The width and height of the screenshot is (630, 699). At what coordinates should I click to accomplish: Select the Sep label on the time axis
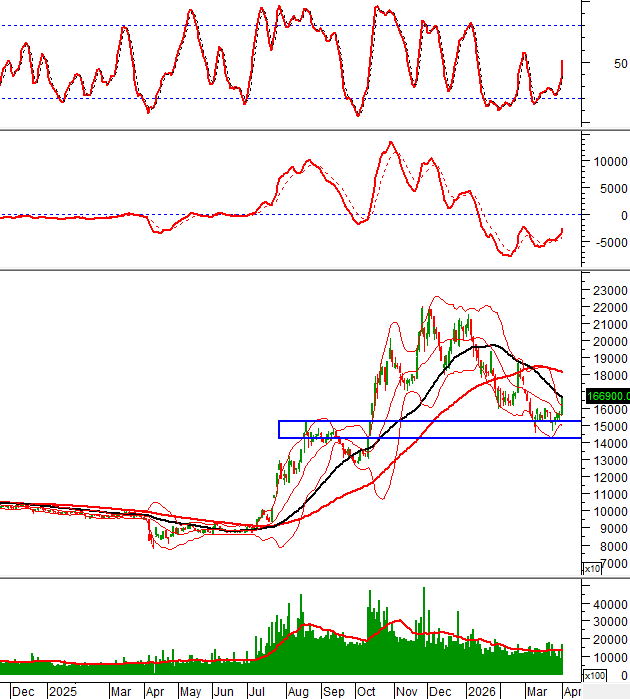pos(333,691)
